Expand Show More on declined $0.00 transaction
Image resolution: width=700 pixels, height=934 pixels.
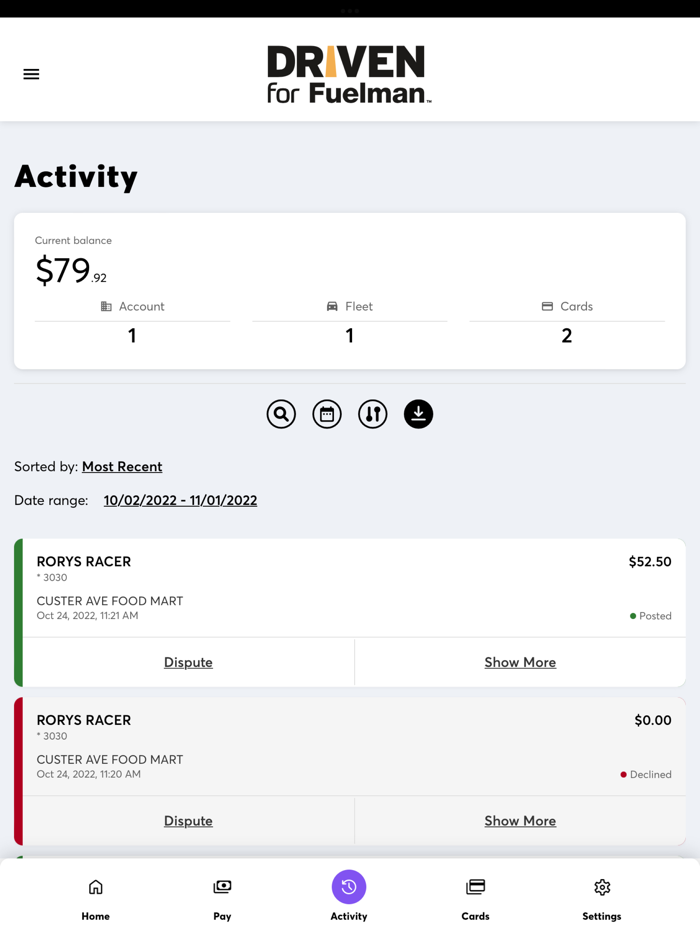(x=520, y=821)
